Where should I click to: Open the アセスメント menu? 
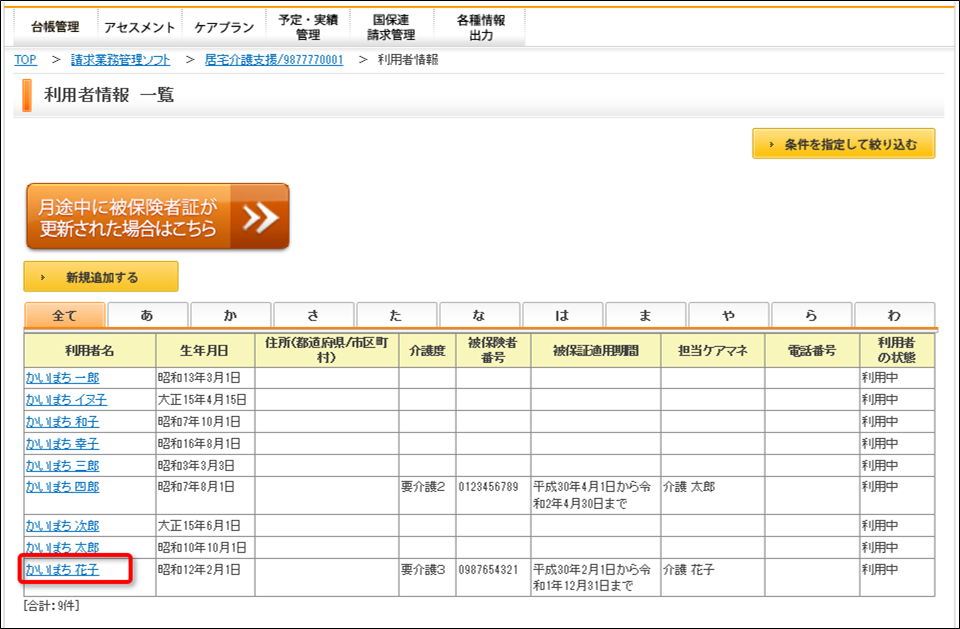click(x=140, y=28)
